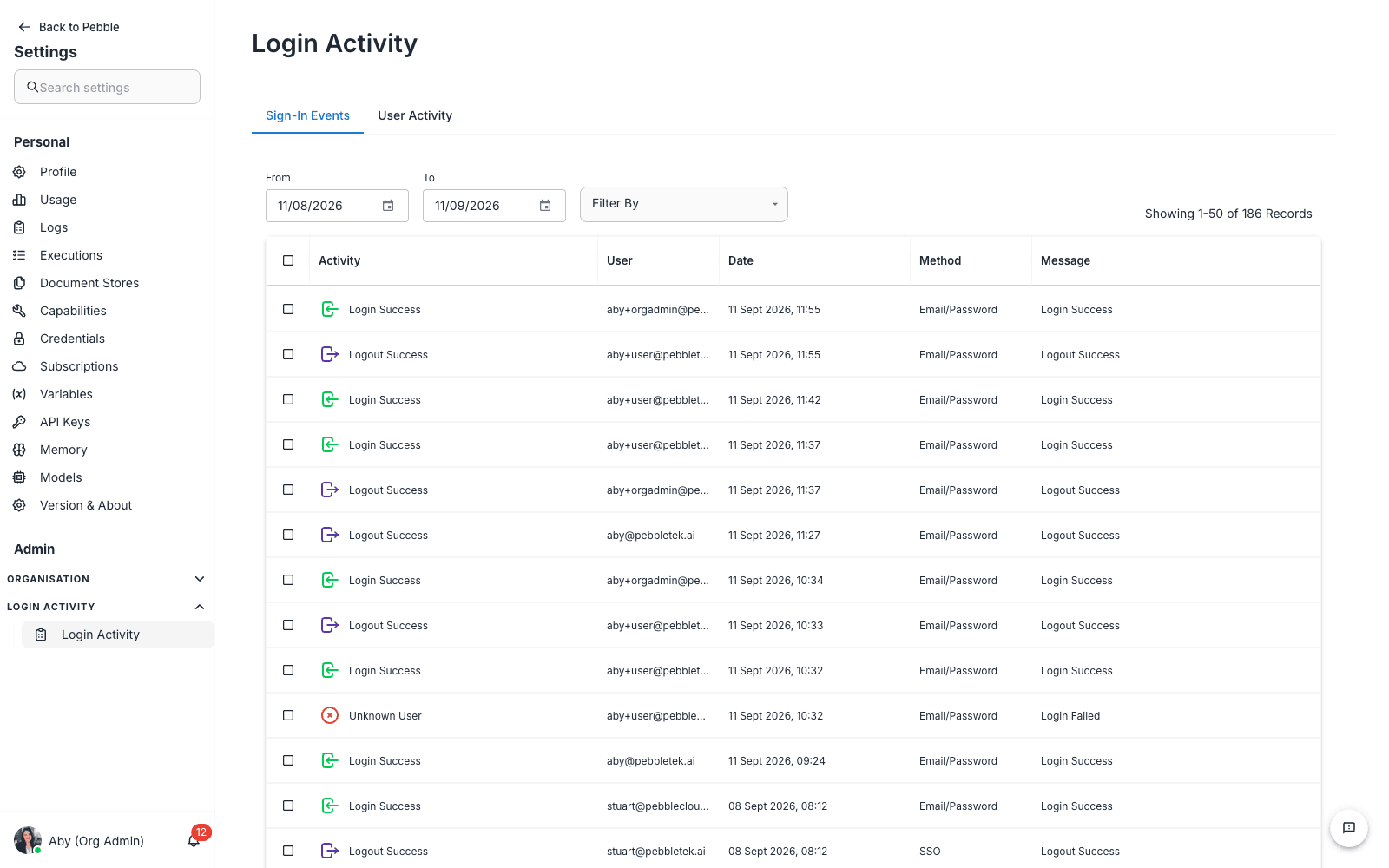Click the Memory brain icon
Viewport: 1389px width, 868px height.
coord(19,450)
